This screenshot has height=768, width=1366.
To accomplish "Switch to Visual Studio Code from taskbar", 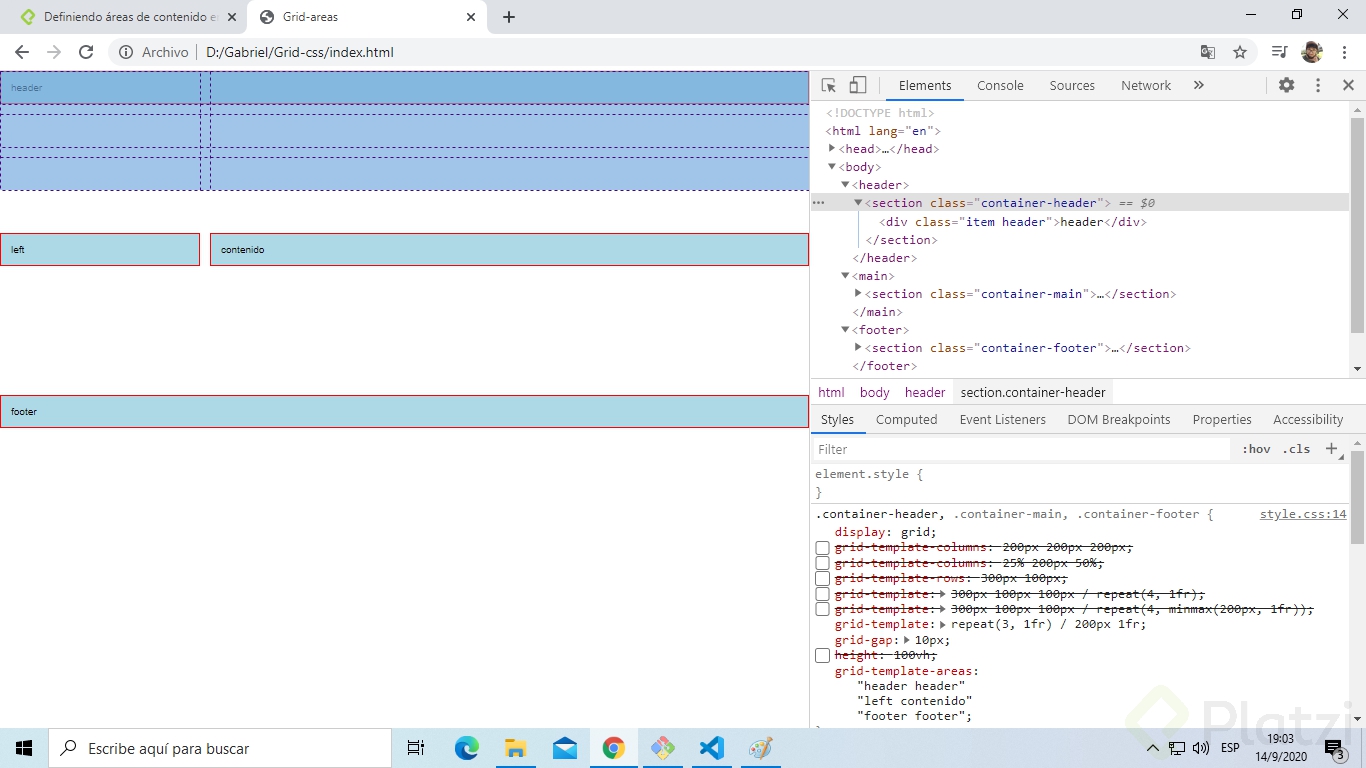I will [x=711, y=748].
